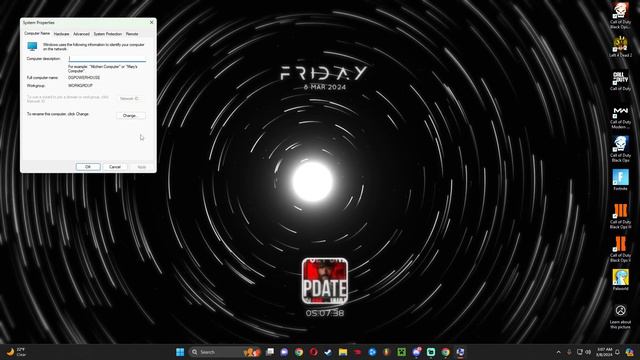The image size is (640, 360).
Task: Switch to the Advanced tab
Action: pyautogui.click(x=81, y=34)
